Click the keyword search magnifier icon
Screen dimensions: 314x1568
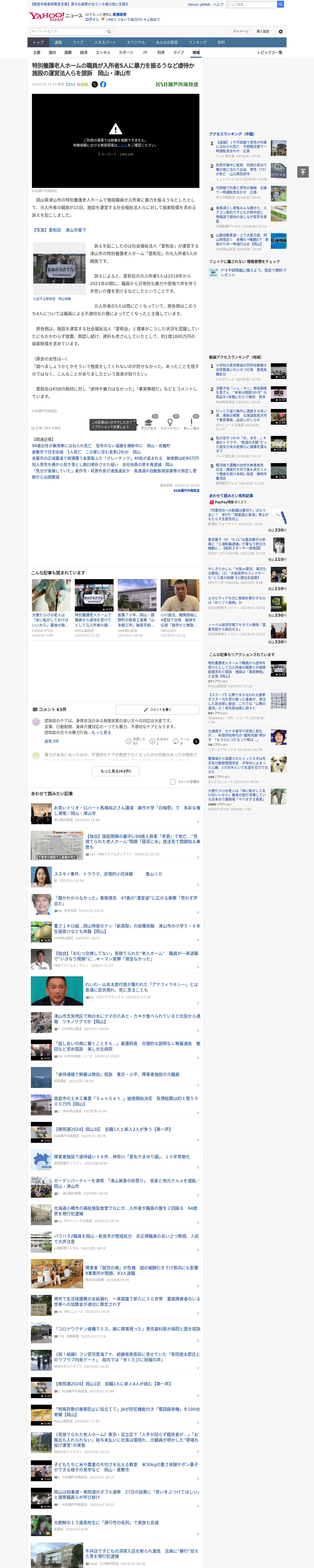click(109, 32)
